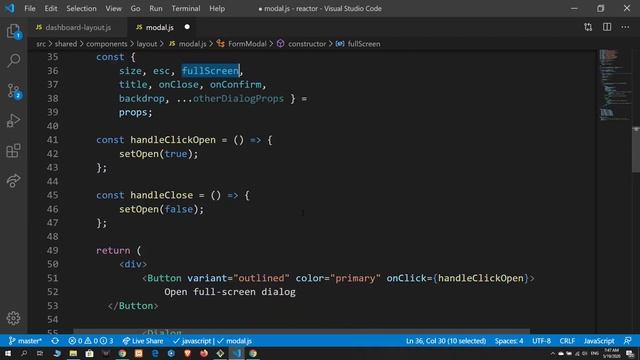Open the Run and Debug view
Screen dimensions: 640x360
pyautogui.click(x=13, y=121)
